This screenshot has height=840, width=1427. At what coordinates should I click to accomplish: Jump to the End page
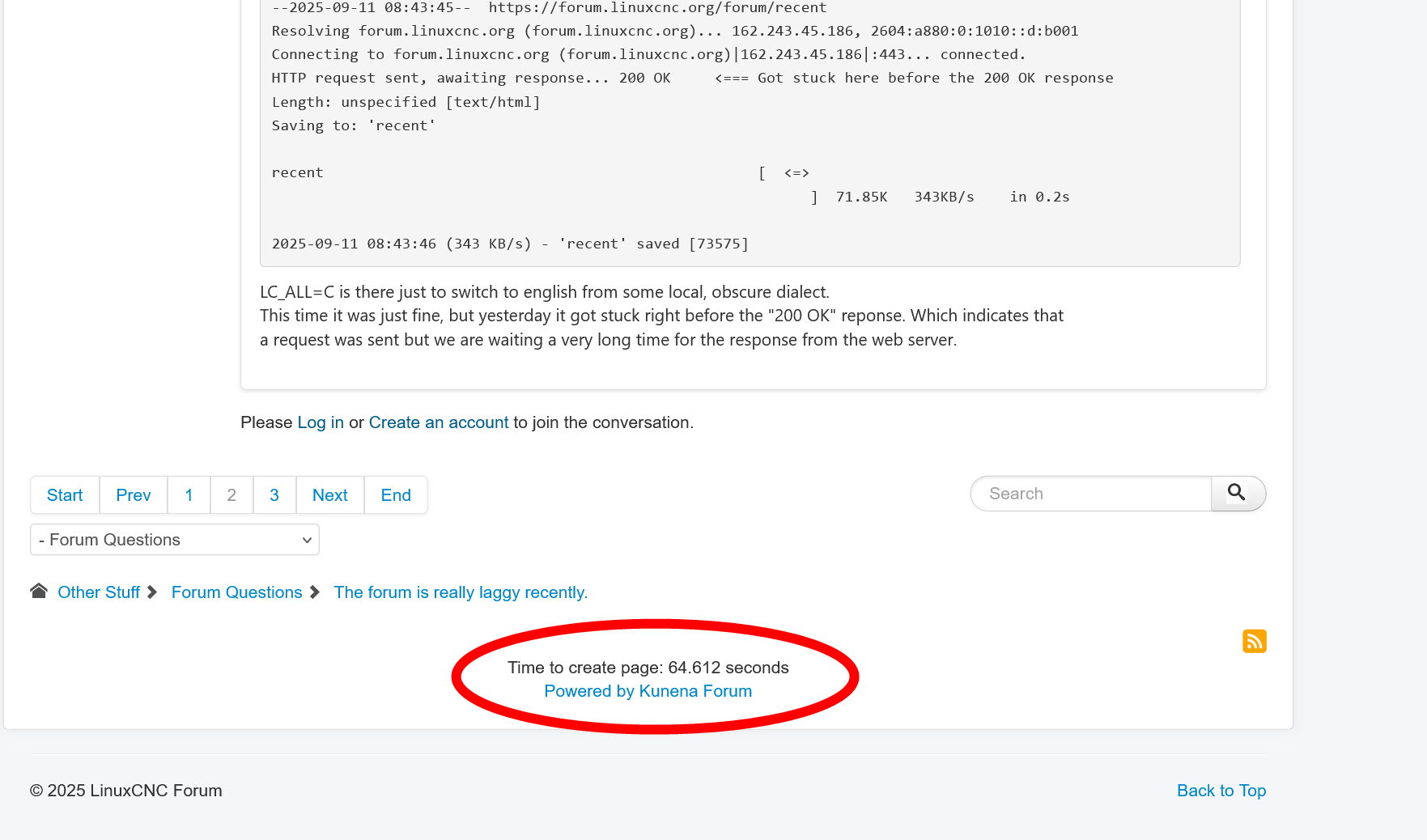tap(396, 495)
